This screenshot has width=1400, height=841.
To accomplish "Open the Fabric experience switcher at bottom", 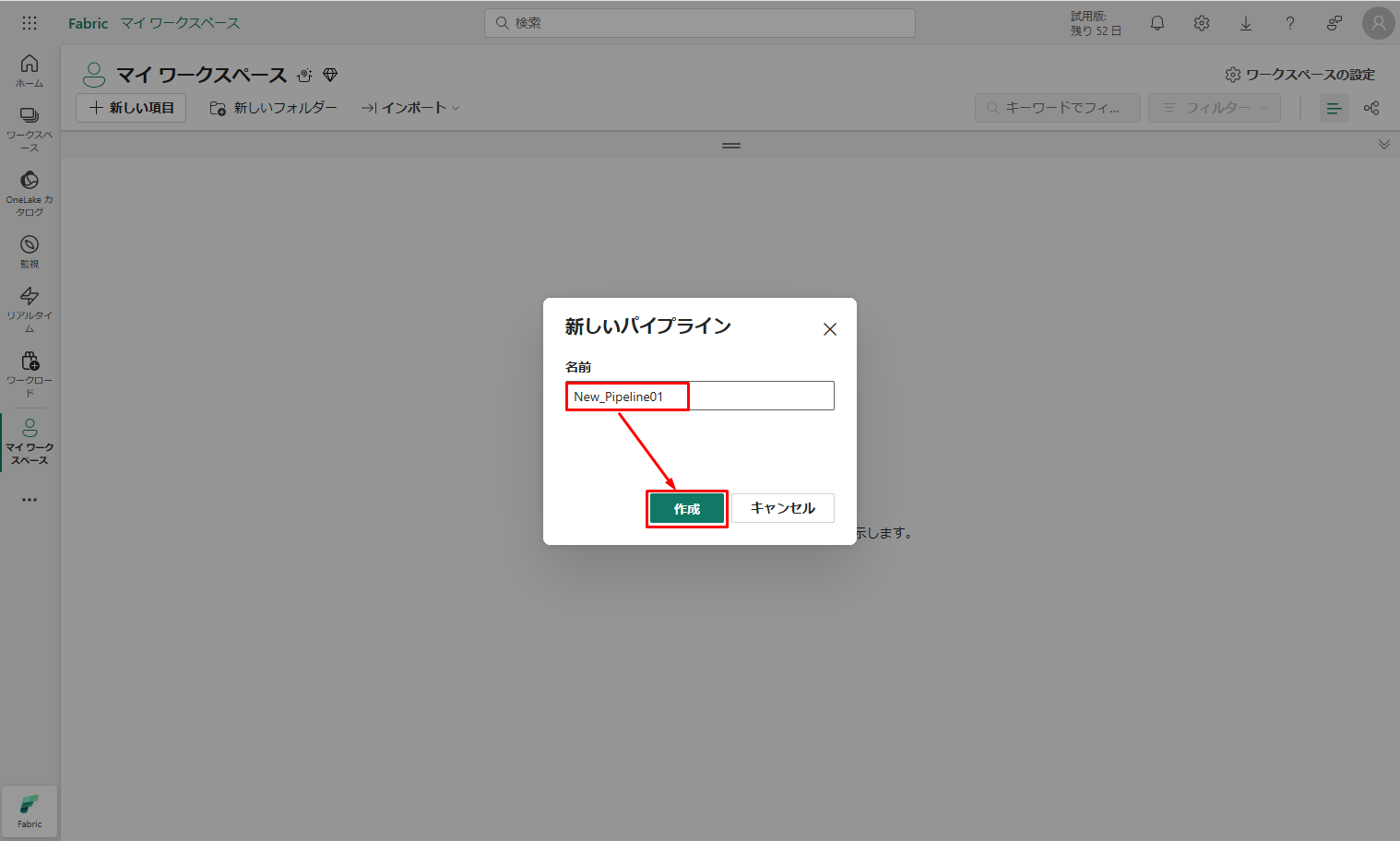I will [x=30, y=811].
